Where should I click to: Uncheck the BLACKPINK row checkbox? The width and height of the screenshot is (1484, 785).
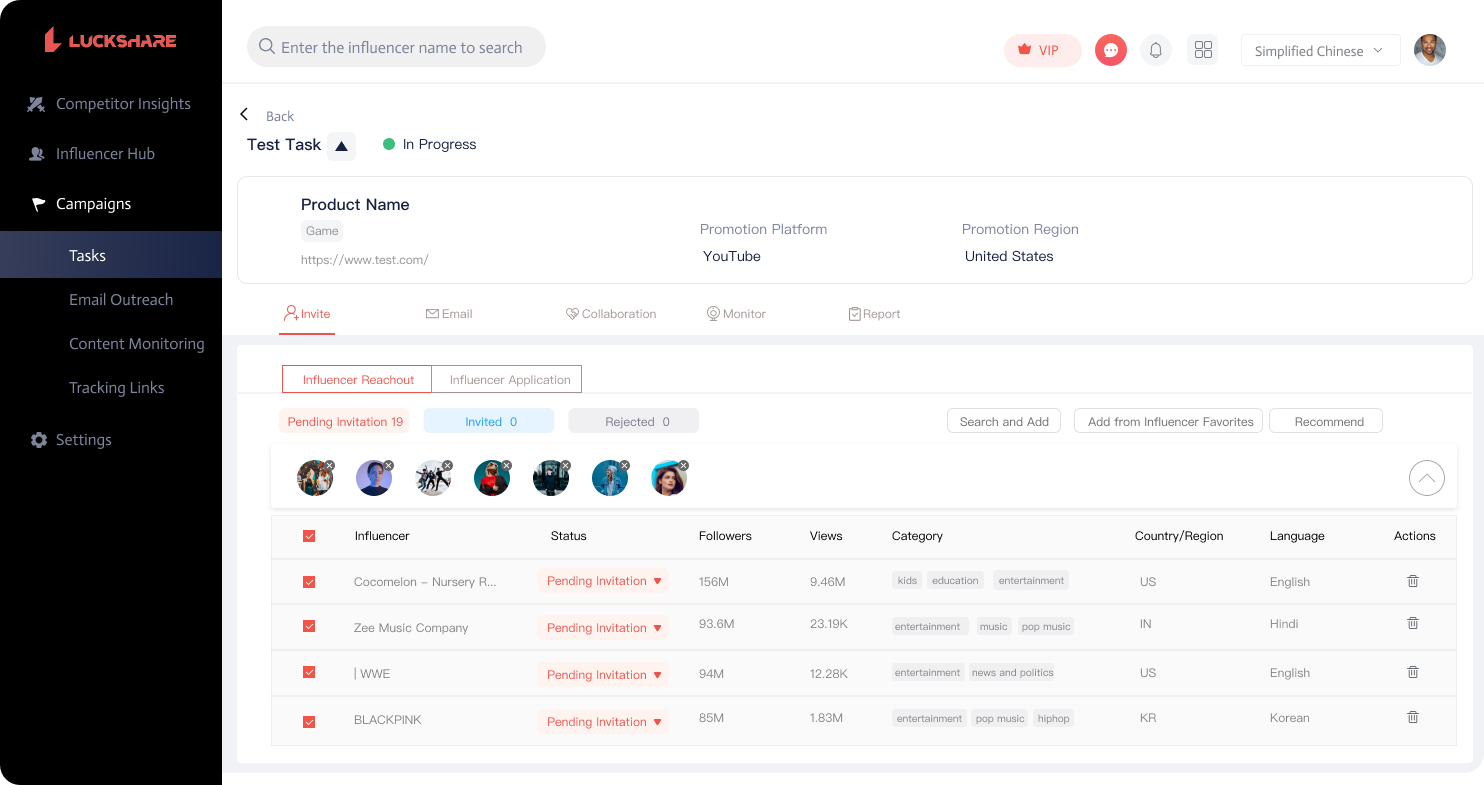(309, 721)
